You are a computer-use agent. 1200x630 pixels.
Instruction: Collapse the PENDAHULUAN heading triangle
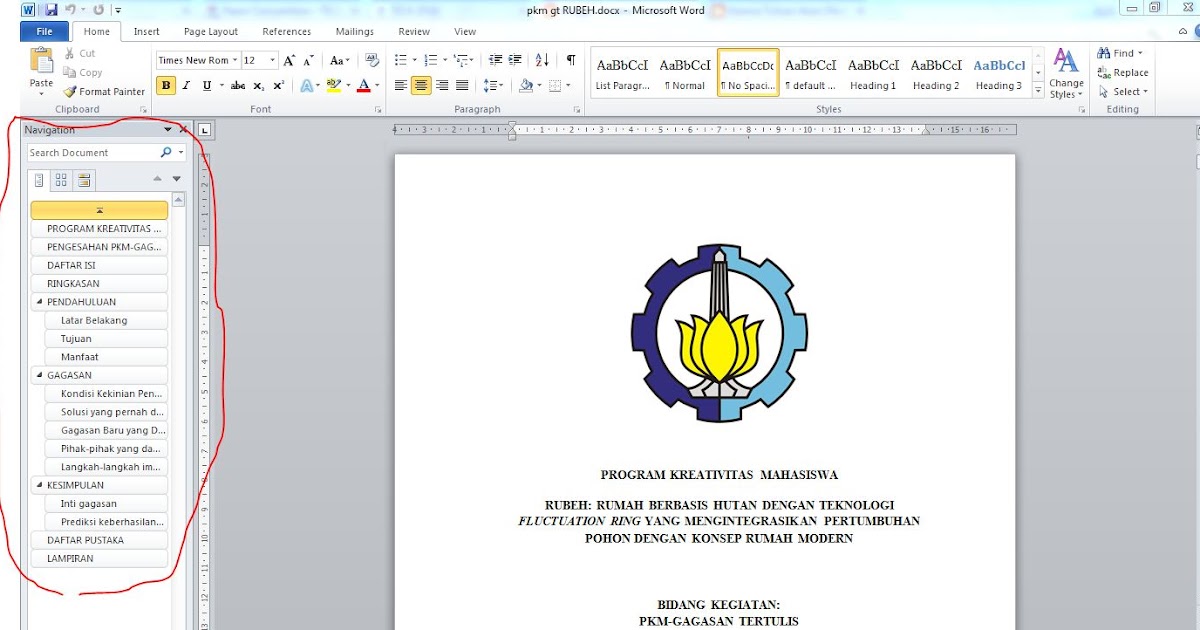tap(39, 302)
